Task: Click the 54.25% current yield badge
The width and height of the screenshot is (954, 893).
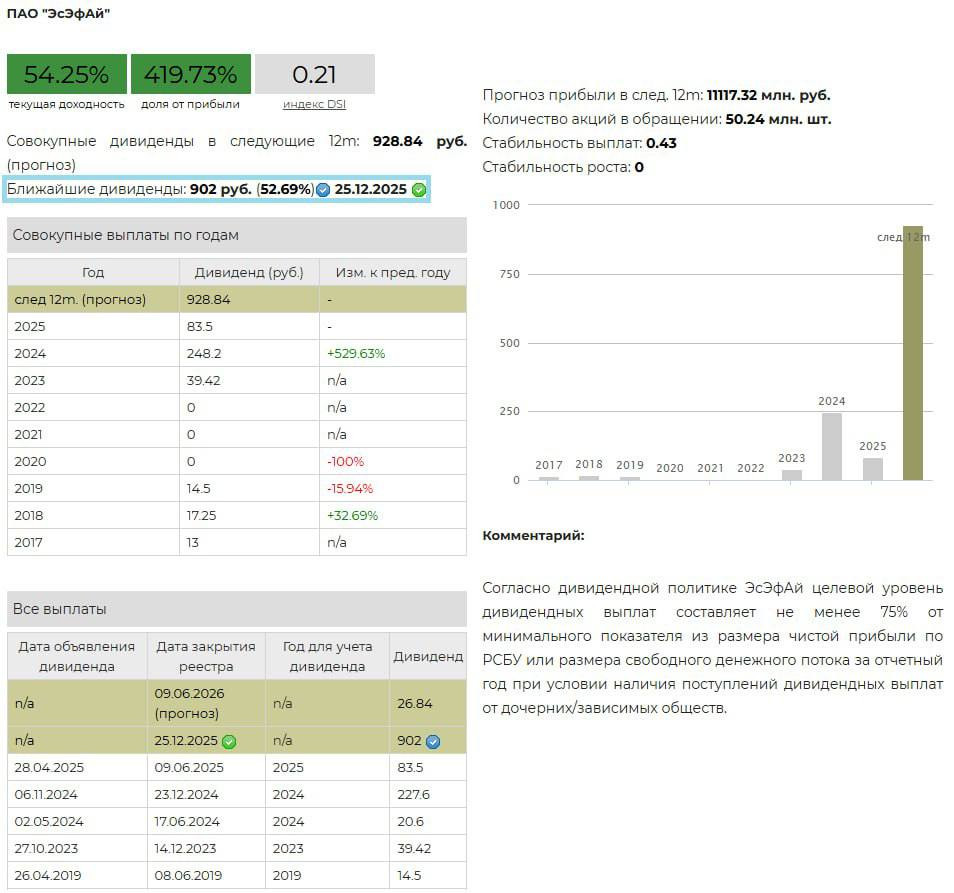Action: (x=67, y=75)
